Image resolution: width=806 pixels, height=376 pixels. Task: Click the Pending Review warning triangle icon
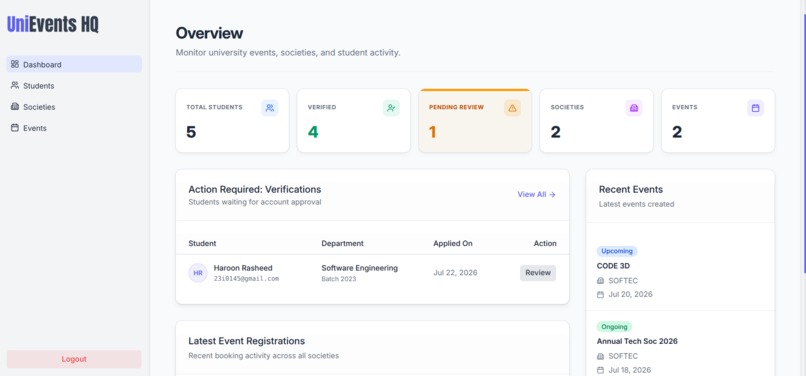coord(512,108)
